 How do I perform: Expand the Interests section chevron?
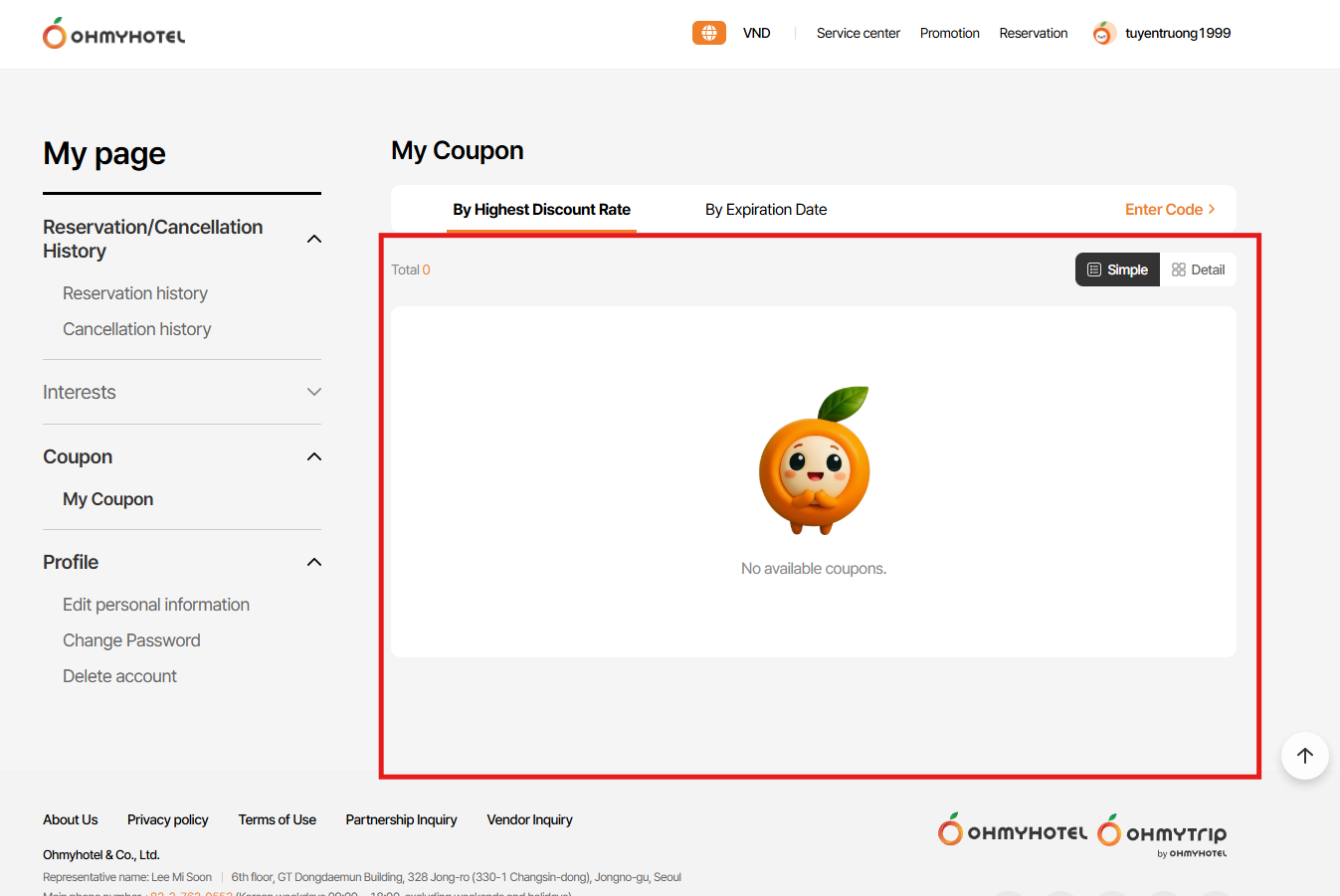(x=314, y=392)
